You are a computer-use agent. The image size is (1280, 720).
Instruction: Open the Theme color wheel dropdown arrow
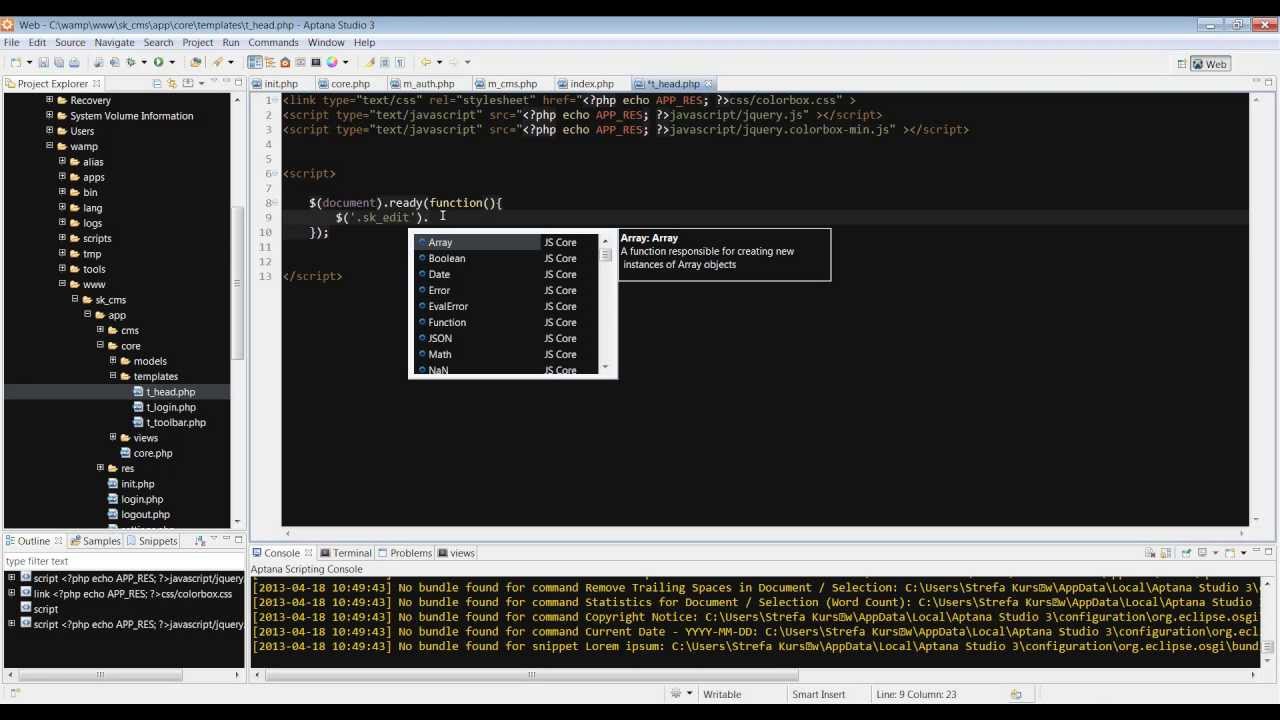345,62
